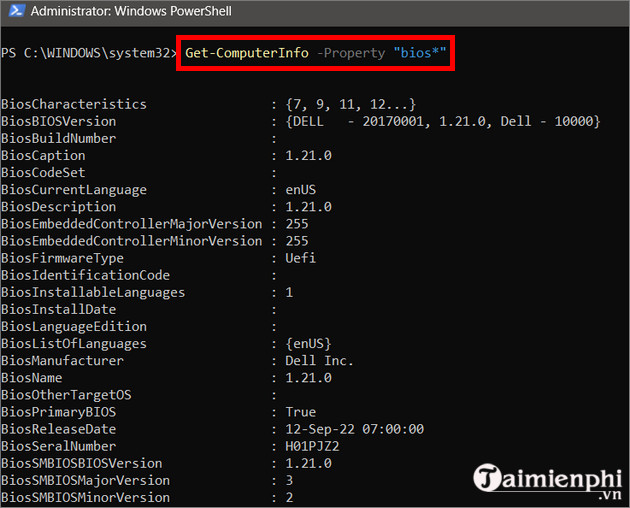Image resolution: width=630 pixels, height=508 pixels.
Task: Click the BiosBIOSVersion value with DELL
Action: pos(441,121)
